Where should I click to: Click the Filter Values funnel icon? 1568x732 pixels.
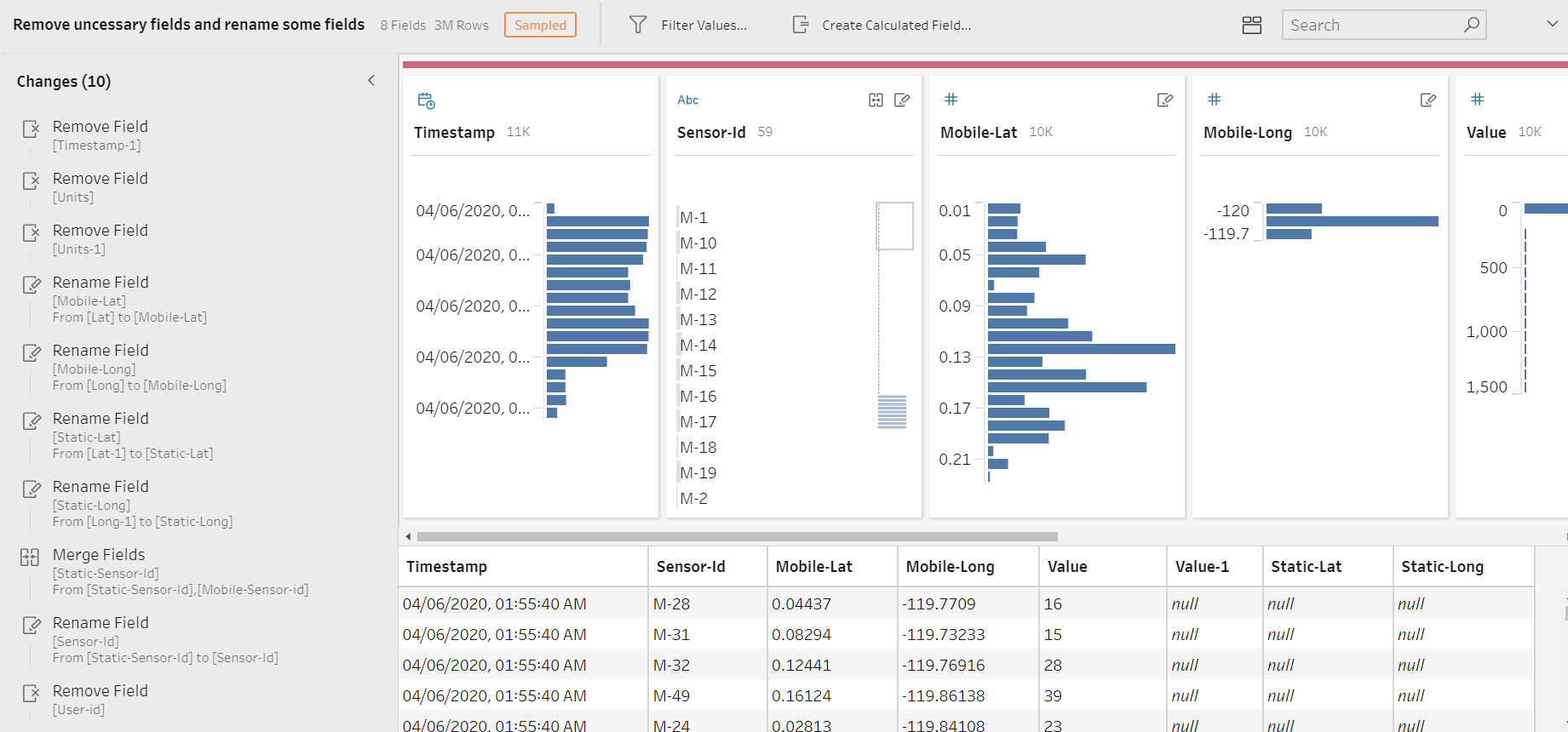[638, 25]
